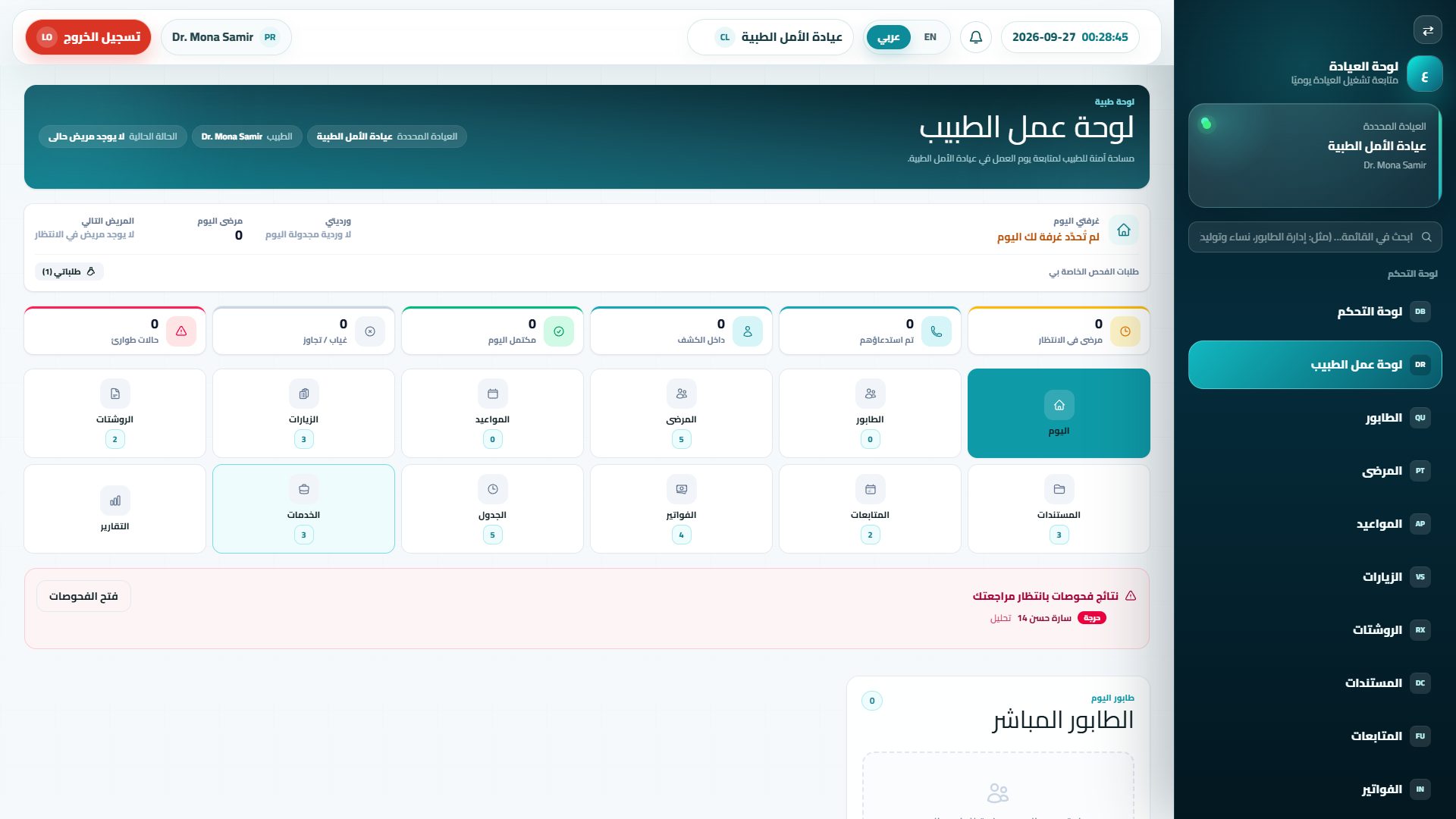Click the مرضى في الانتظار stat card
The height and width of the screenshot is (819, 1456).
click(1059, 331)
